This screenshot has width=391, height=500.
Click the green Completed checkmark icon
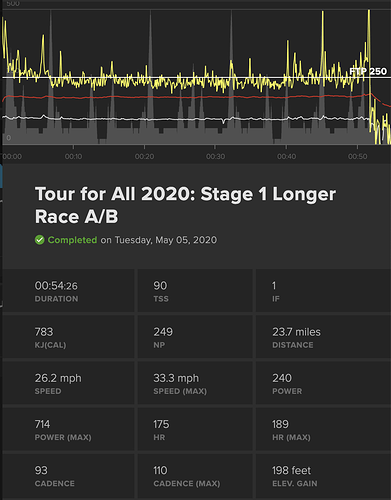[40, 240]
